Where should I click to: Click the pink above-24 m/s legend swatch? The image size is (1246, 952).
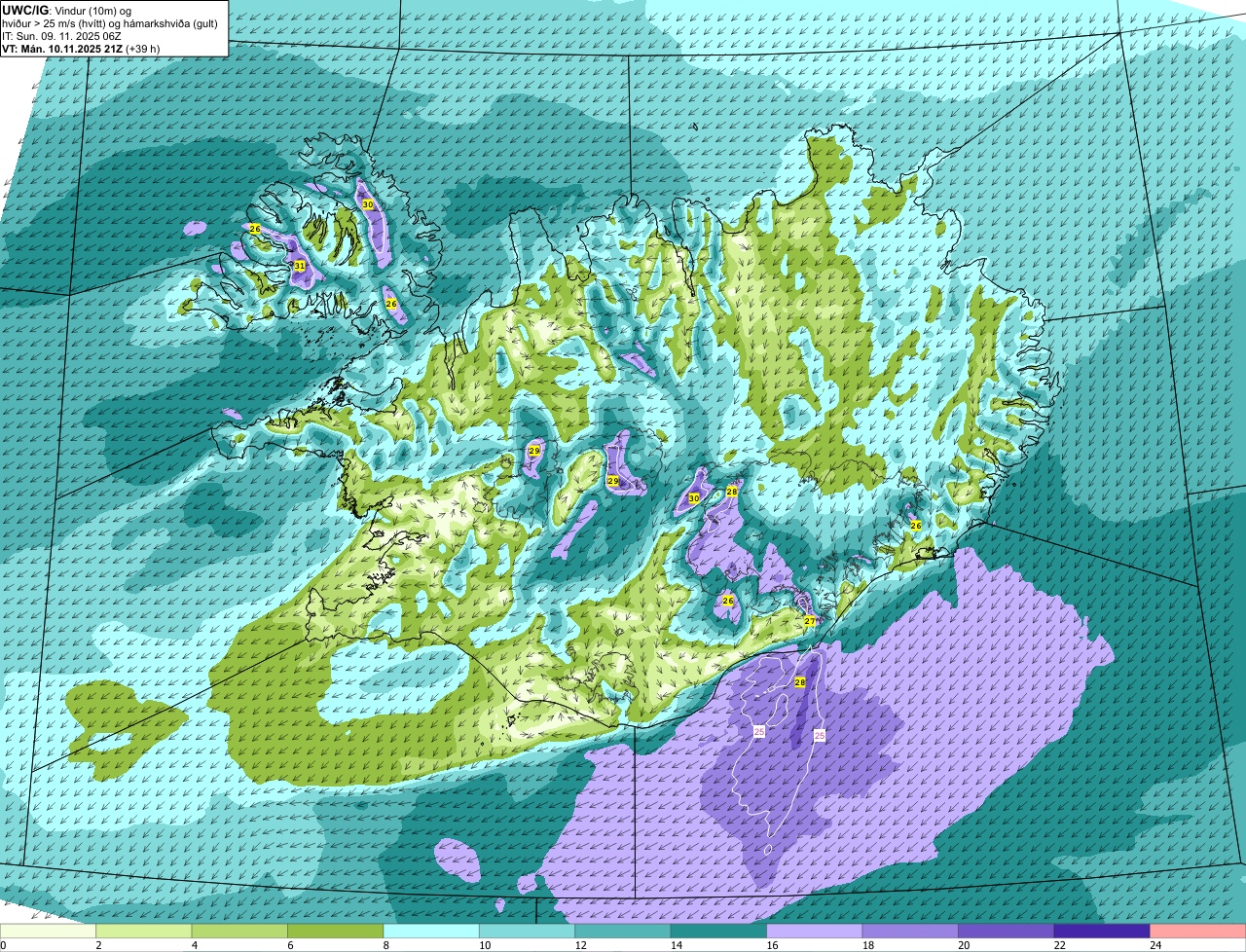point(1199,932)
